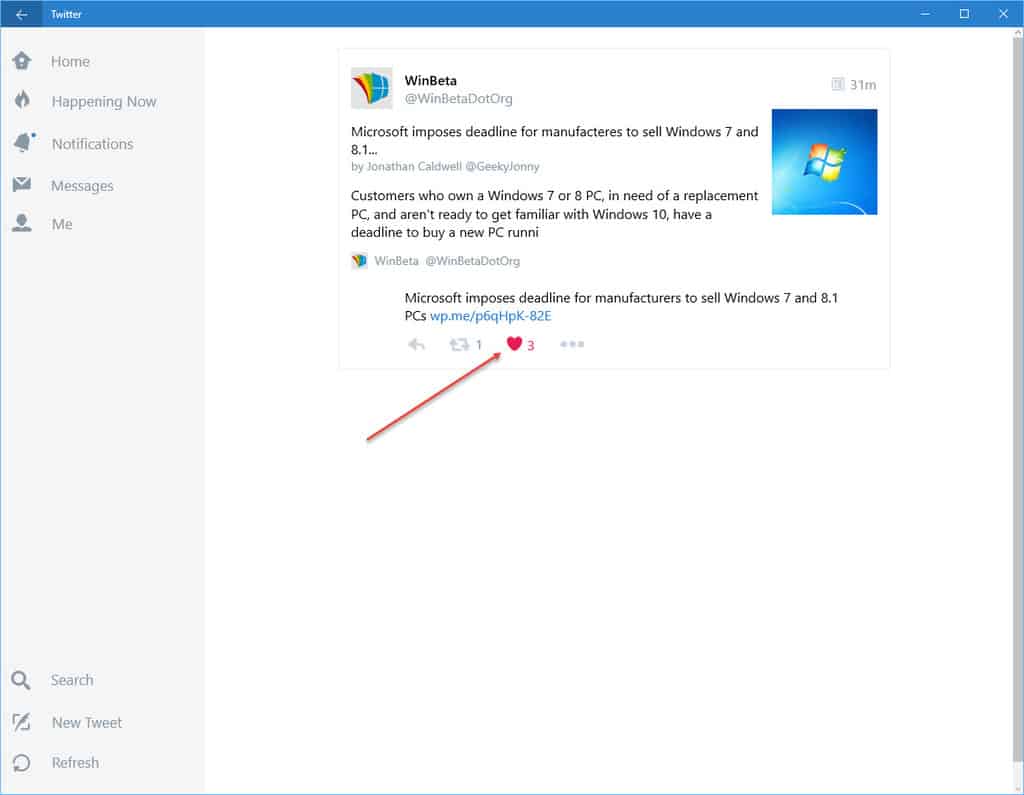Maximize the Twitter window
The height and width of the screenshot is (795, 1024).
[964, 14]
